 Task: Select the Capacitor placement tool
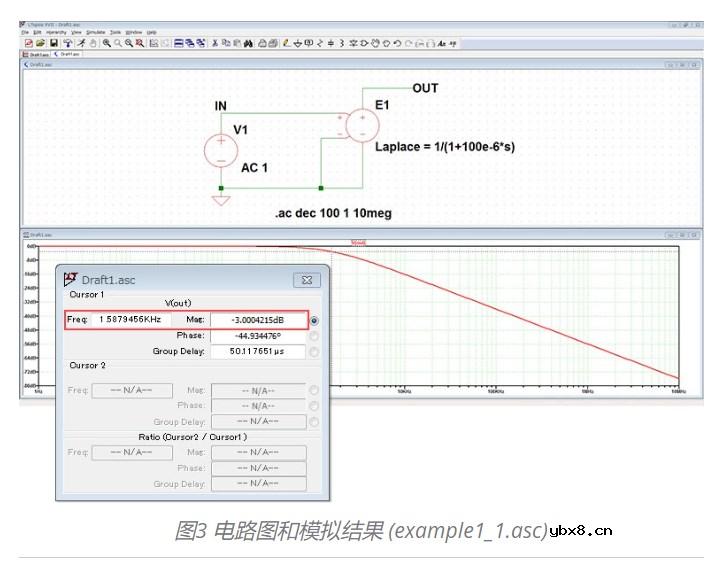[x=330, y=43]
